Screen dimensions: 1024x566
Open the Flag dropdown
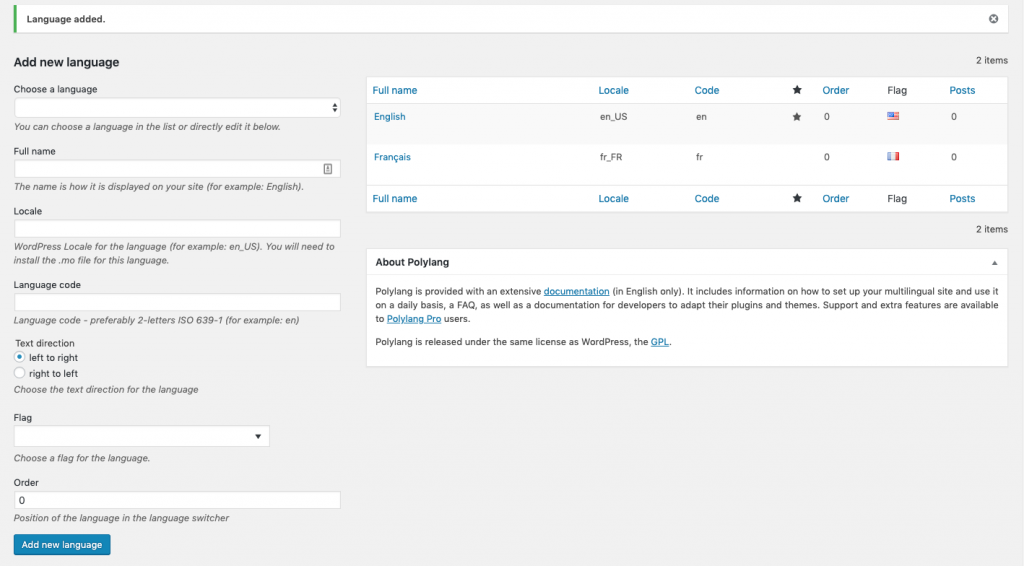point(142,436)
